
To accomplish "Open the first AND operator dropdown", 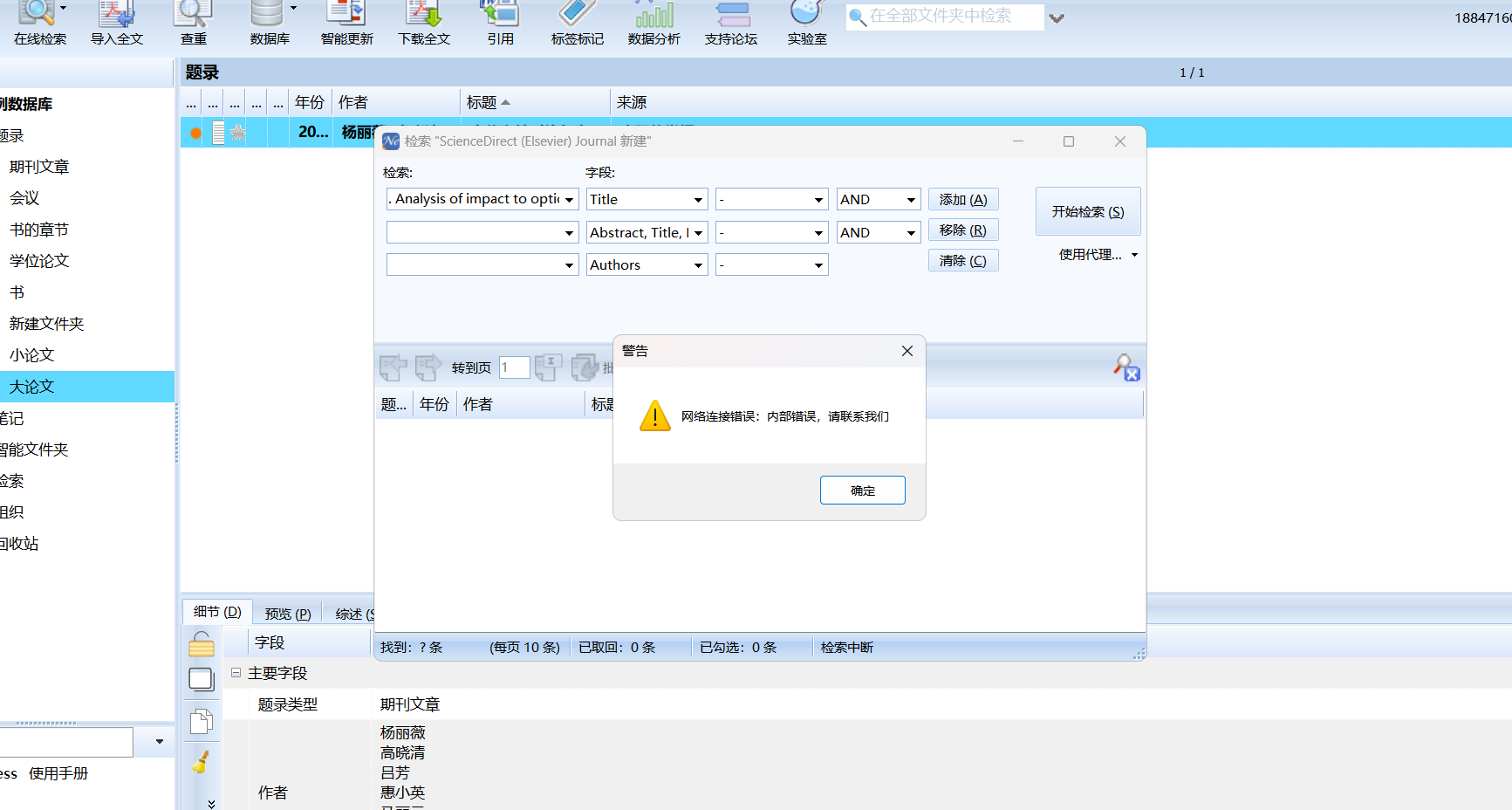I will [x=911, y=200].
